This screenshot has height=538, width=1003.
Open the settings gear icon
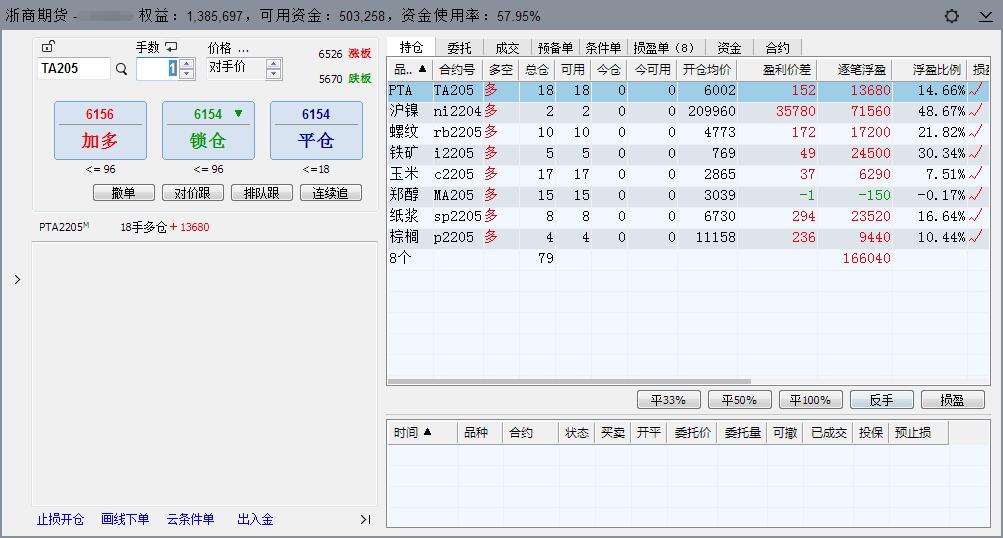click(x=951, y=16)
